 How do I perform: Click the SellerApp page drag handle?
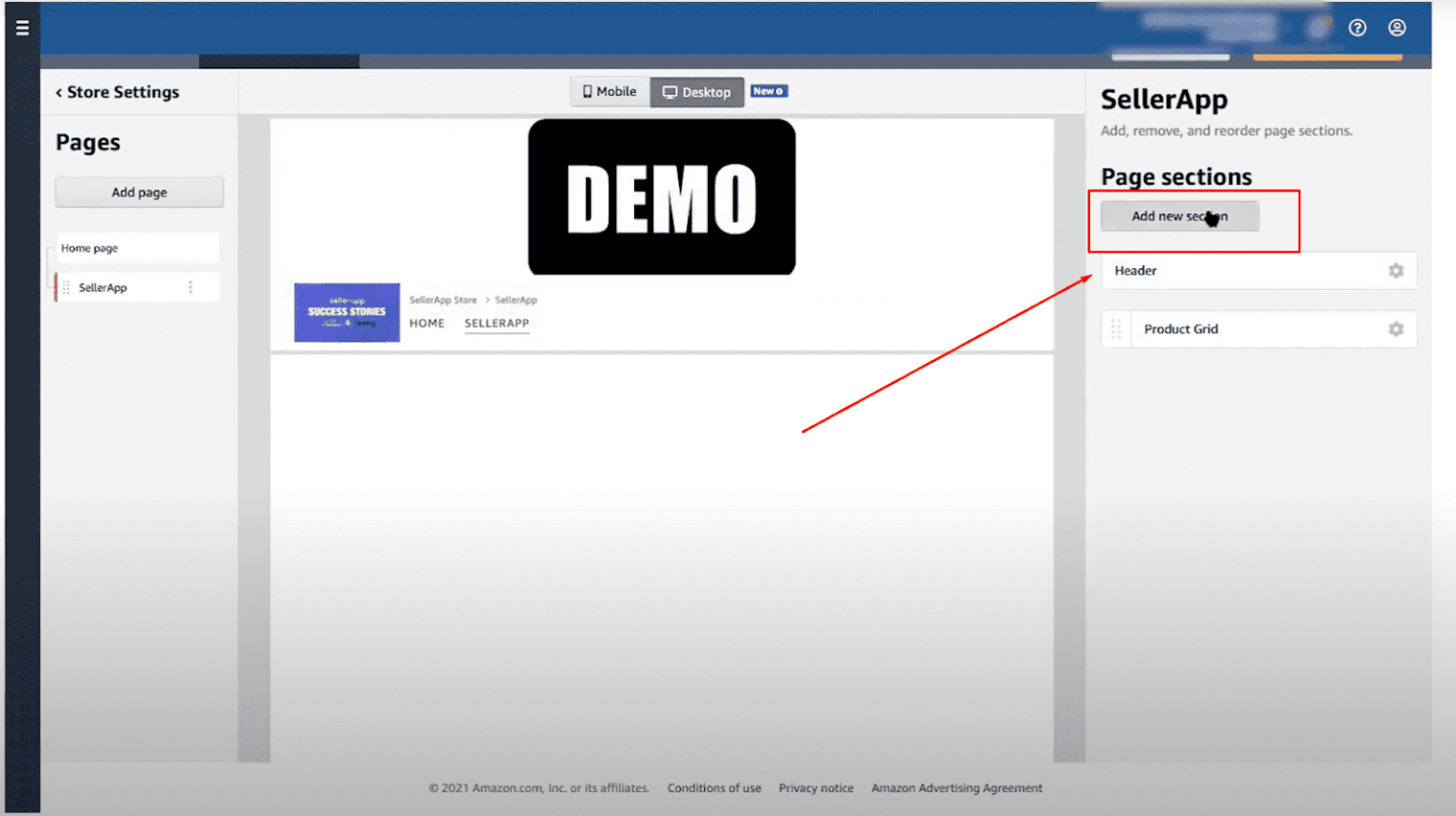66,287
